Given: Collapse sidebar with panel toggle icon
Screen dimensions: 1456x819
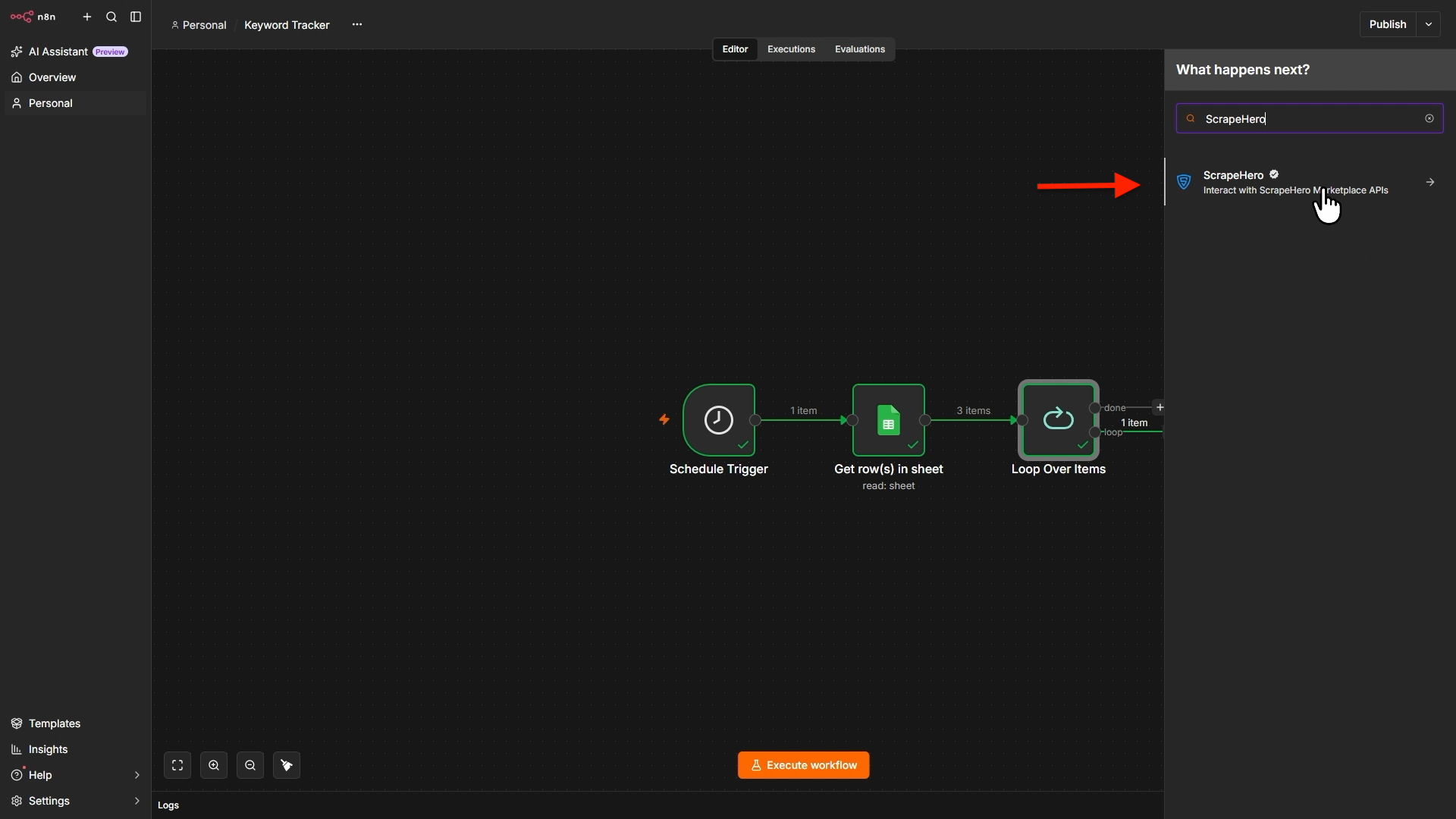Looking at the screenshot, I should (x=136, y=17).
